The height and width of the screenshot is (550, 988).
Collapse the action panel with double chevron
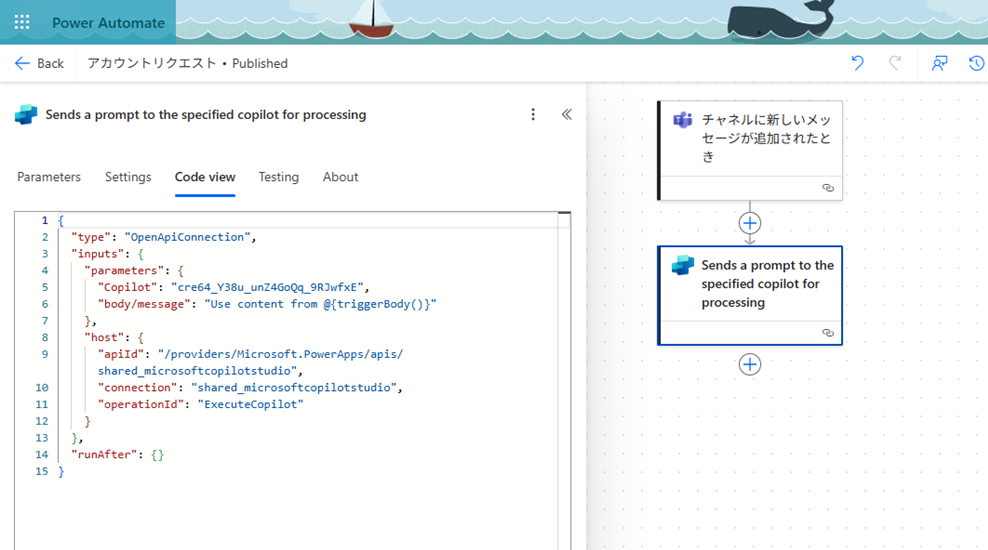[566, 114]
